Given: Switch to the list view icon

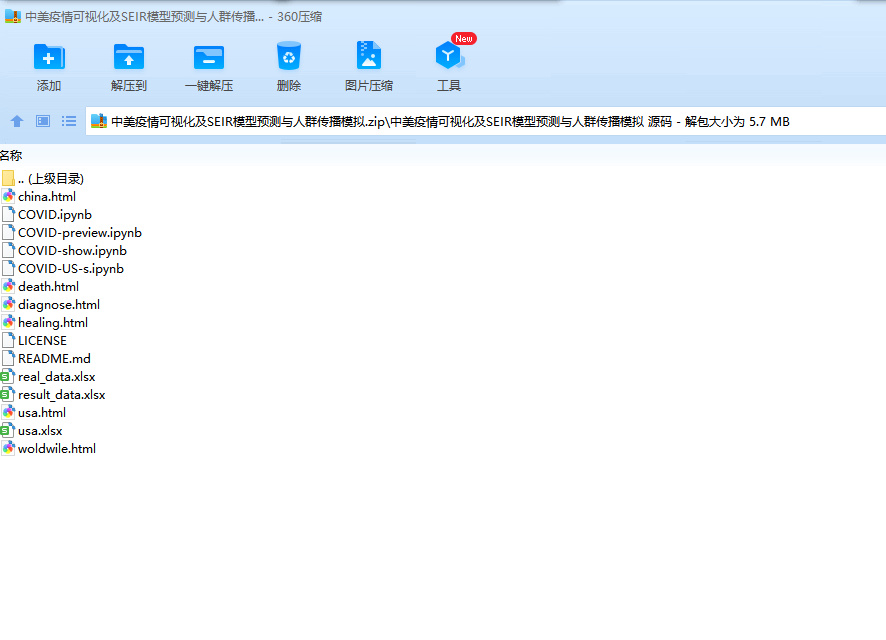Looking at the screenshot, I should 69,121.
